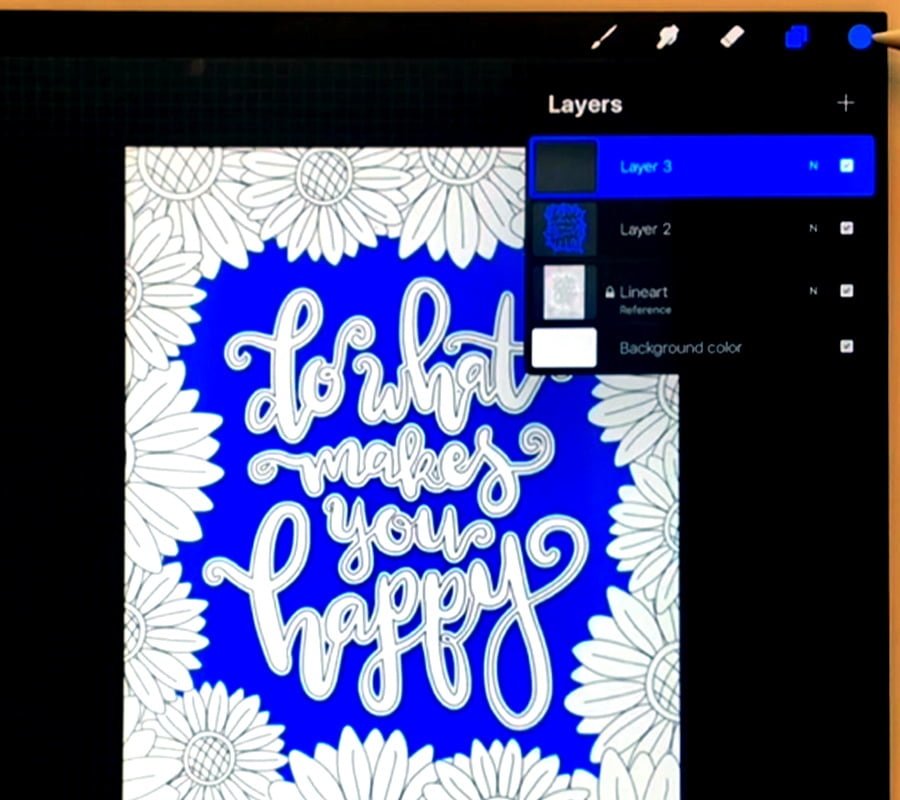The image size is (900, 800).
Task: Select the Brush tool
Action: click(x=604, y=37)
